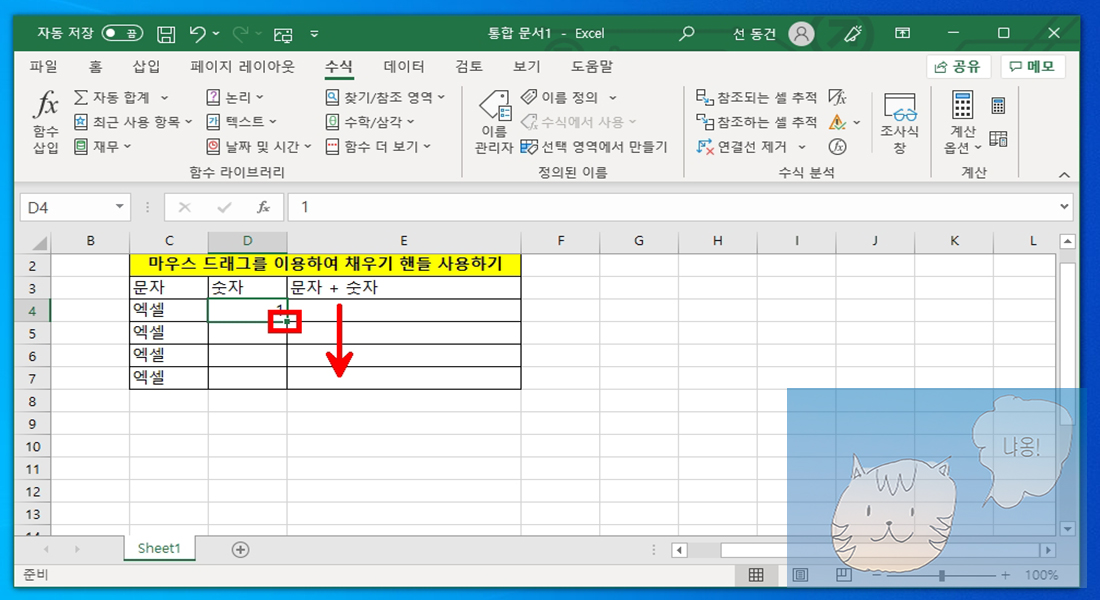Open the 파일 menu tab
Image resolution: width=1100 pixels, height=600 pixels.
[x=43, y=67]
